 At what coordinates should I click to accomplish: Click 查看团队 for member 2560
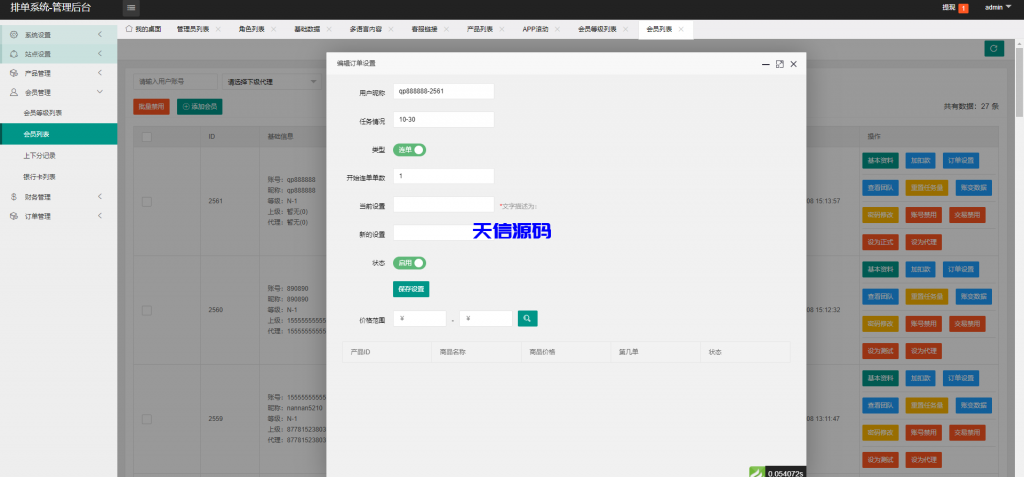pos(880,296)
